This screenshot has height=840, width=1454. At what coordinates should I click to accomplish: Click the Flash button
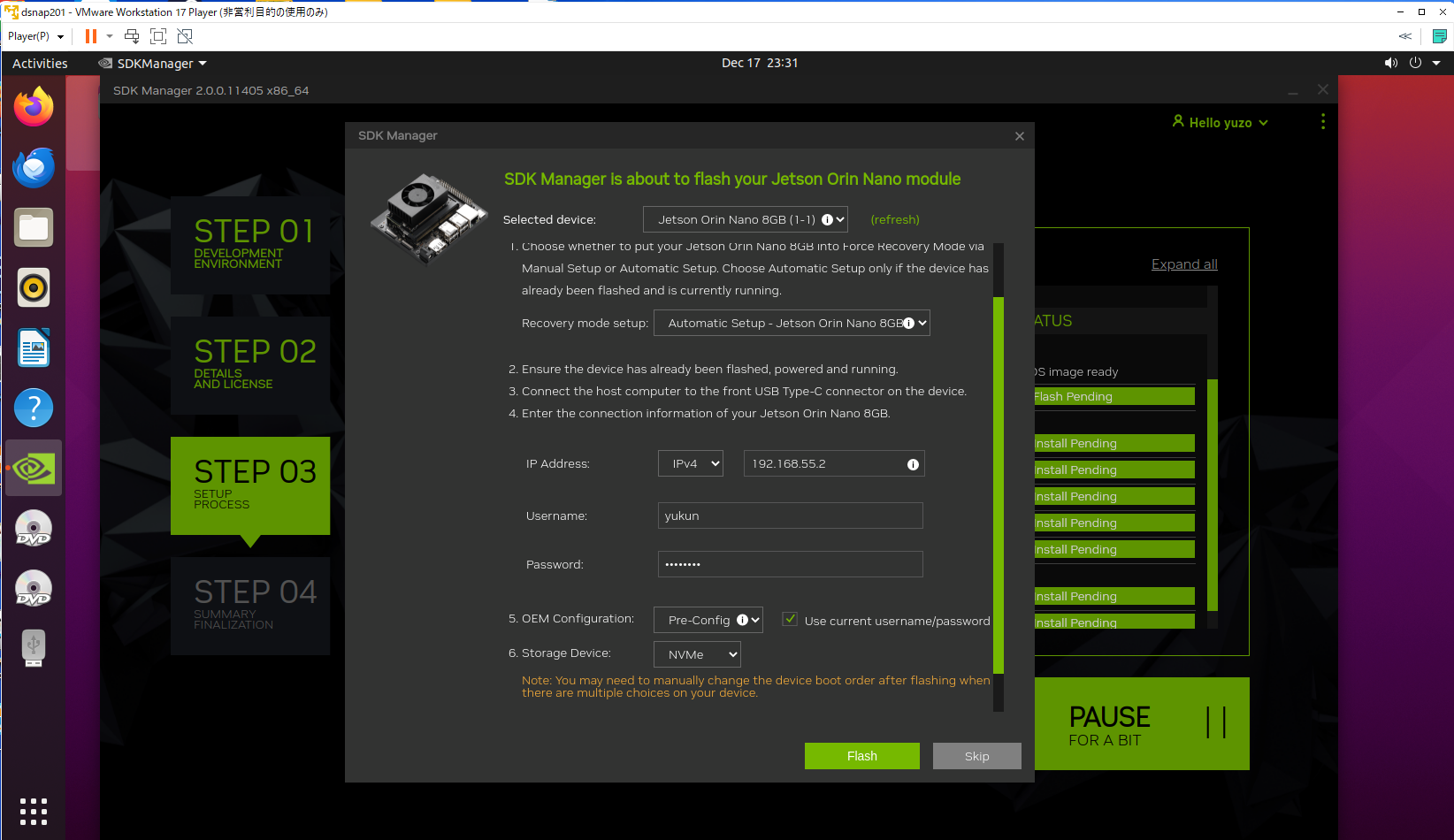(862, 756)
